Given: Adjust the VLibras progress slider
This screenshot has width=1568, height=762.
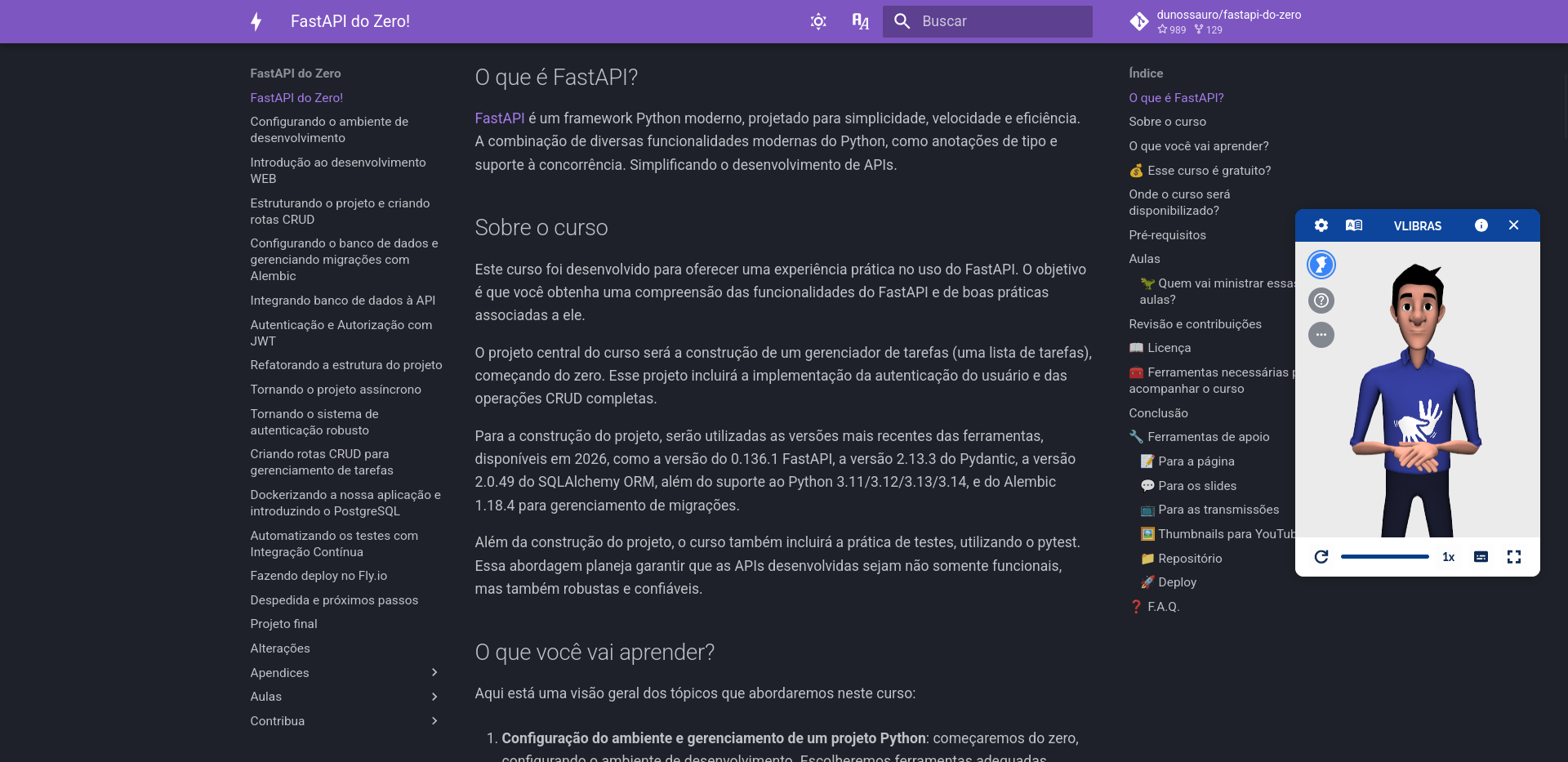Looking at the screenshot, I should coord(1385,557).
